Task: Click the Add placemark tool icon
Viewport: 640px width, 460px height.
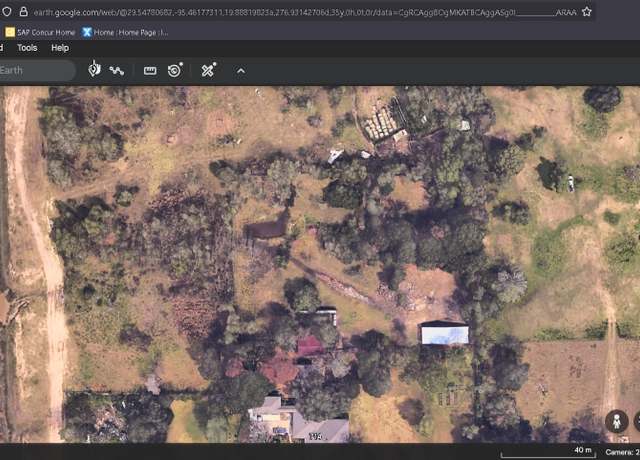Action: click(94, 69)
